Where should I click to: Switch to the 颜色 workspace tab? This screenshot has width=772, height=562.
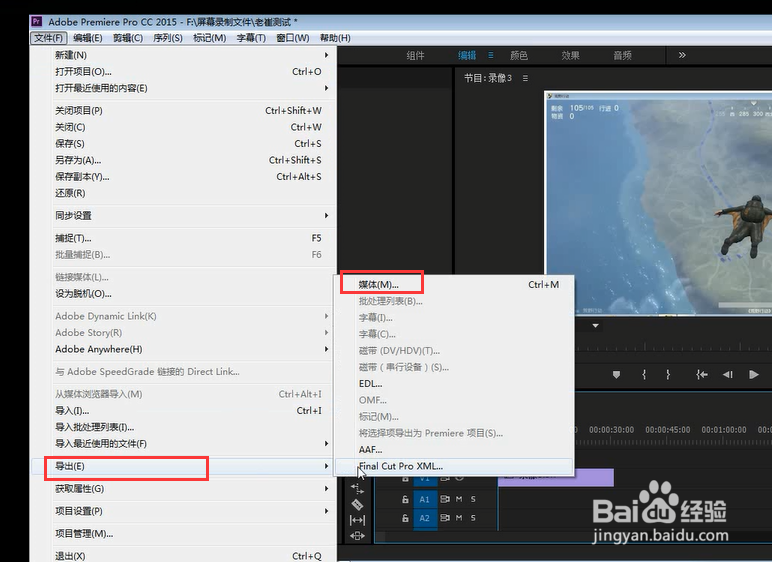point(518,56)
